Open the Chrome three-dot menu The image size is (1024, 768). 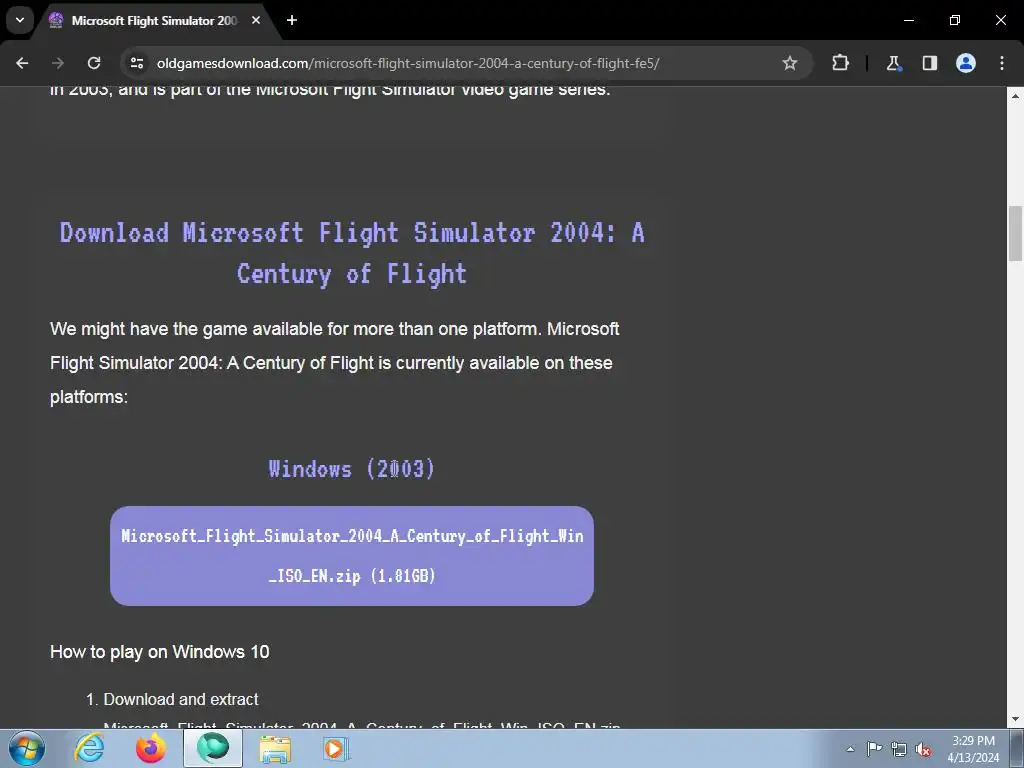[x=1002, y=63]
